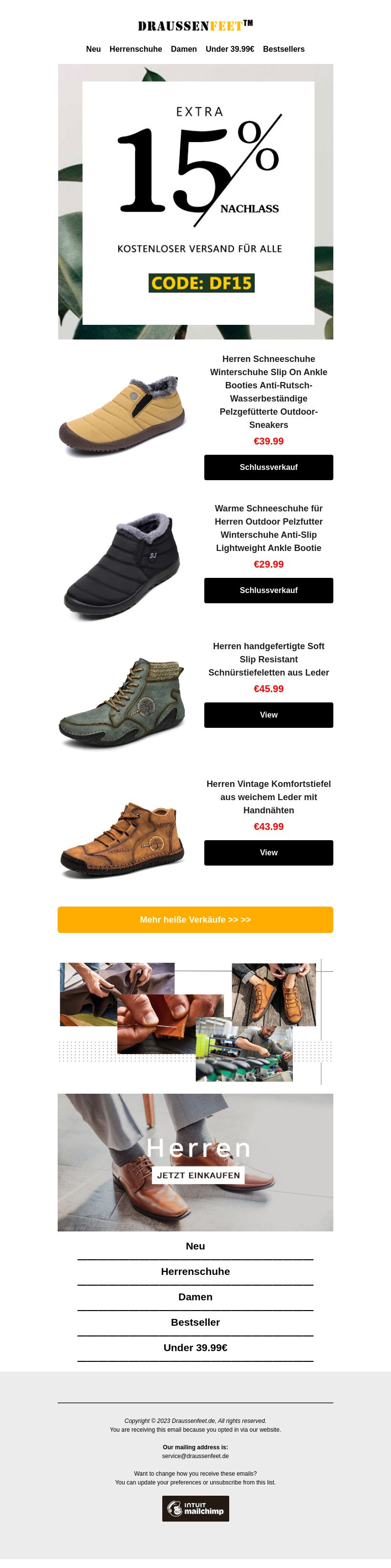Click the Mehr heiße Verkäufe button
Image resolution: width=391 pixels, height=1568 pixels.
195,920
